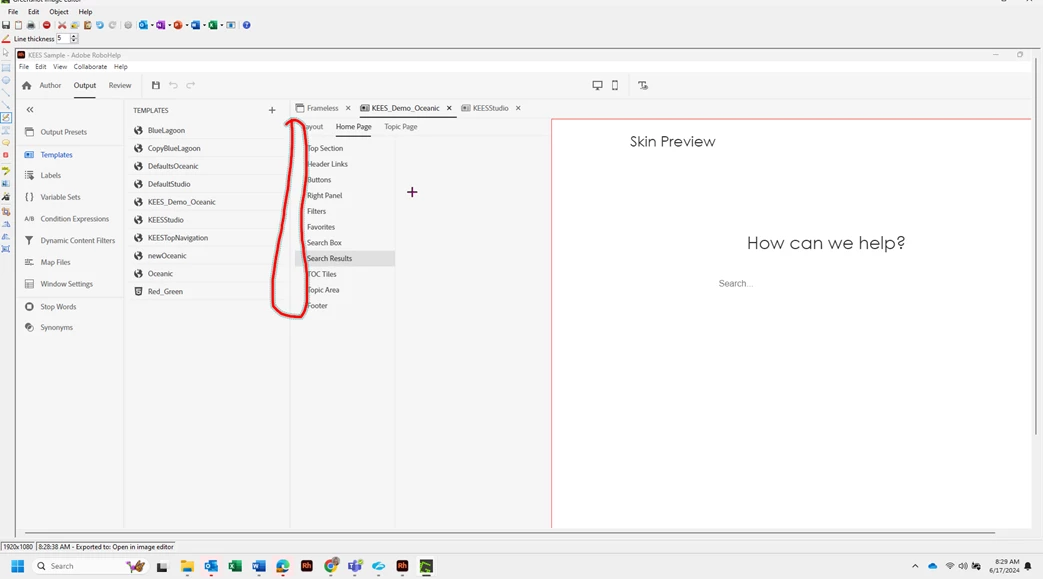The image size is (1043, 579).
Task: Collapse the sidebar with double chevron
Action: [x=30, y=110]
